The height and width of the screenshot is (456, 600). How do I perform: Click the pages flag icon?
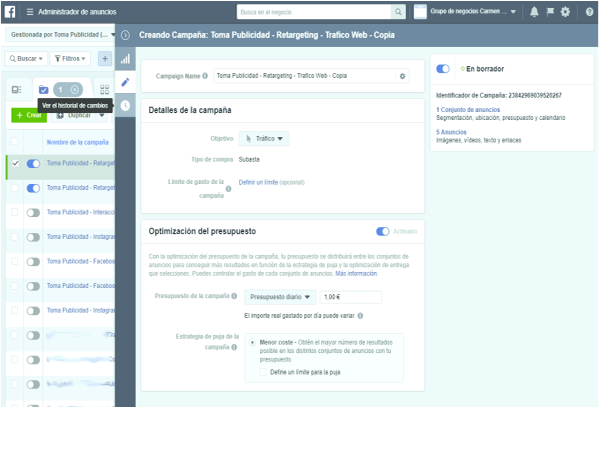tap(550, 11)
